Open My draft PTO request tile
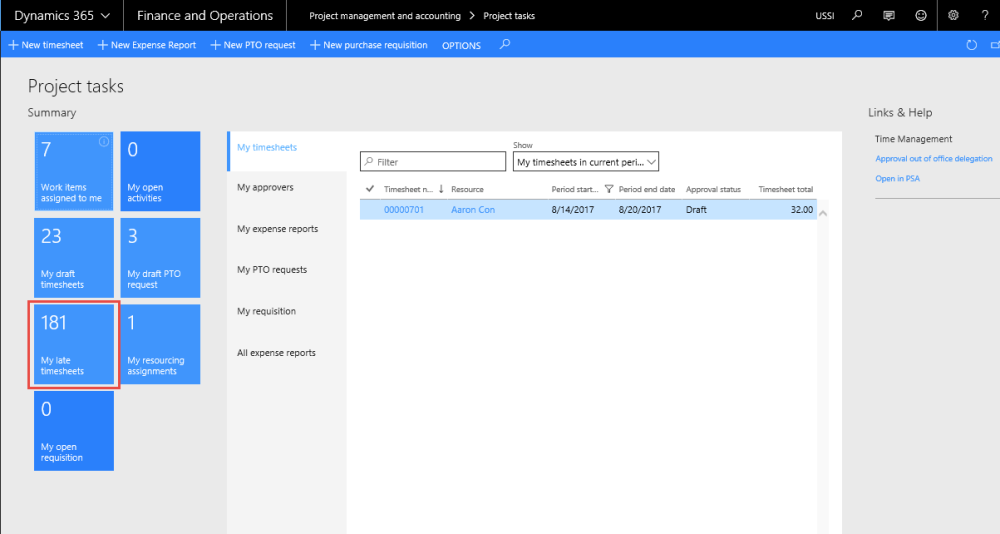Screen dimensions: 1000x534 [160, 258]
